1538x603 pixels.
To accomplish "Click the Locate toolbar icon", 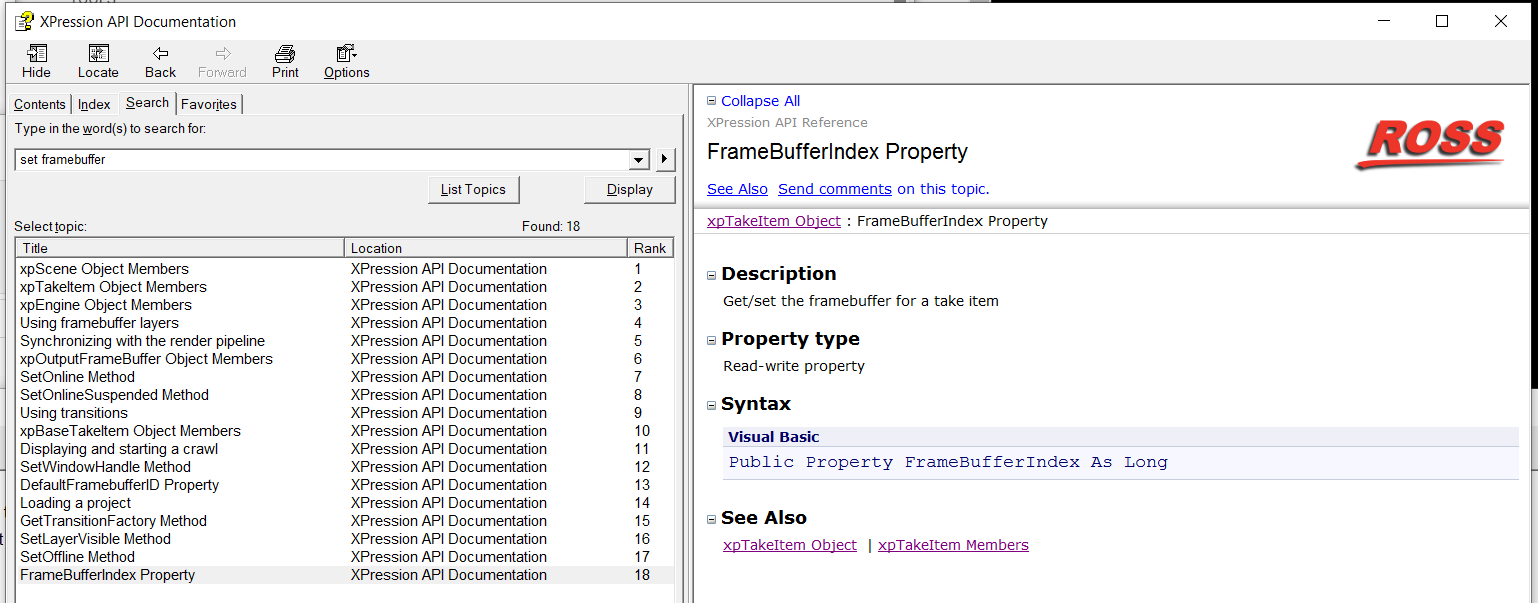I will [x=98, y=54].
